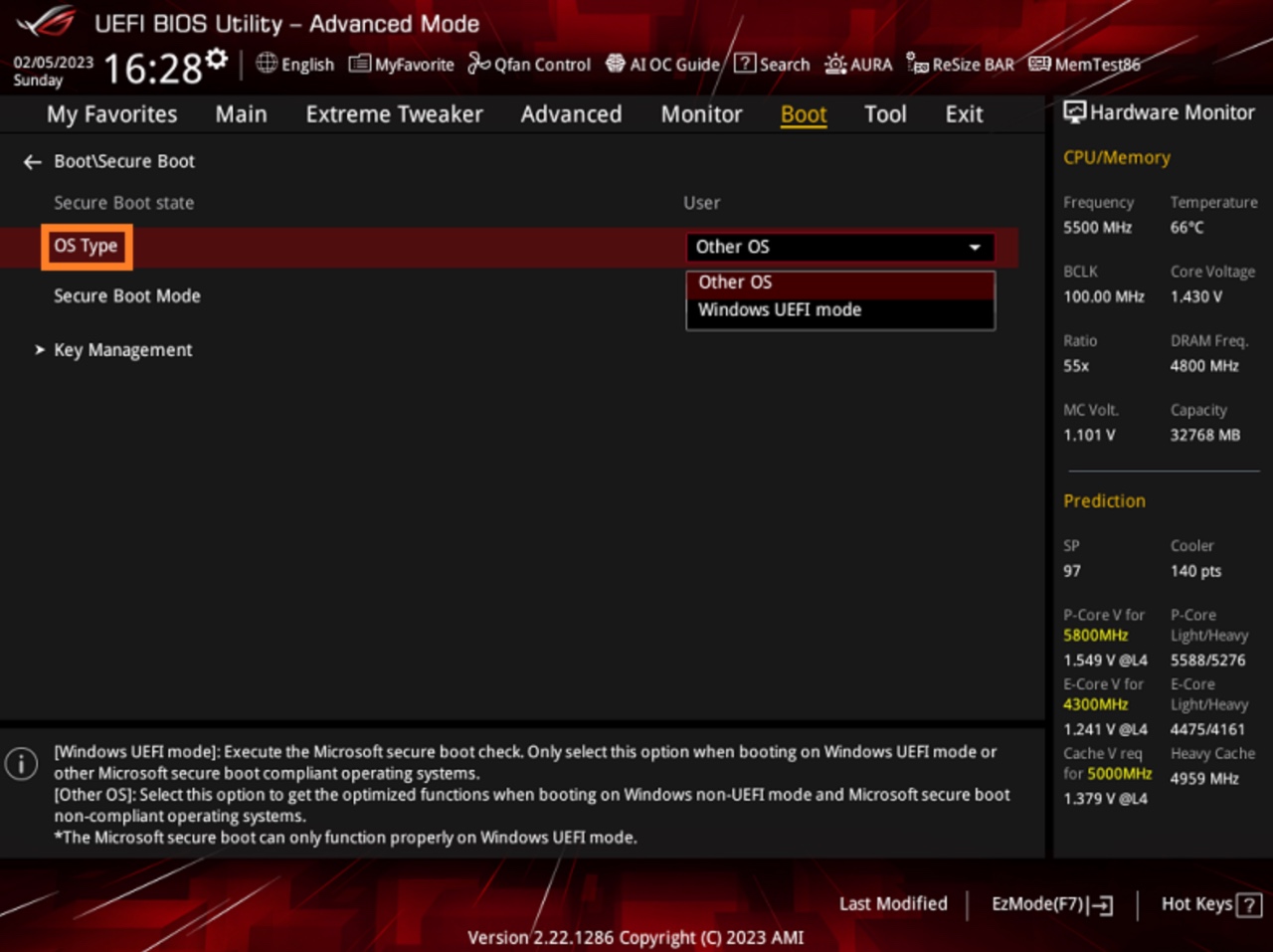Switch to the Exit tab

click(964, 114)
